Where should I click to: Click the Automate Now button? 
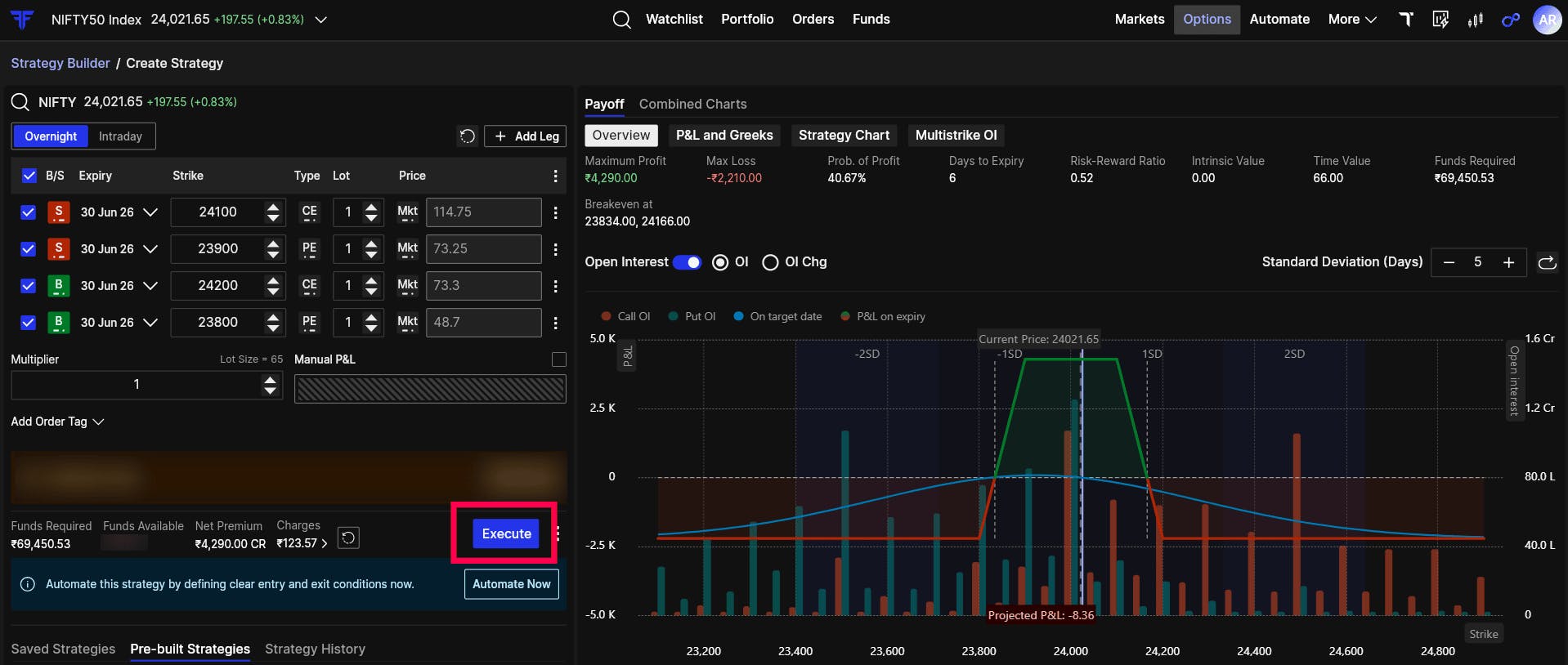pyautogui.click(x=512, y=584)
